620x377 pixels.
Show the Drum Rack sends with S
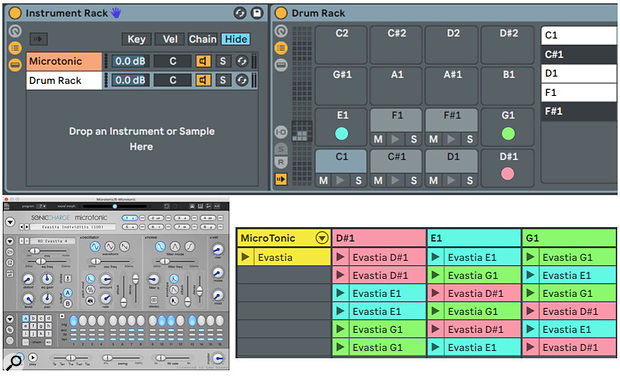tap(281, 149)
